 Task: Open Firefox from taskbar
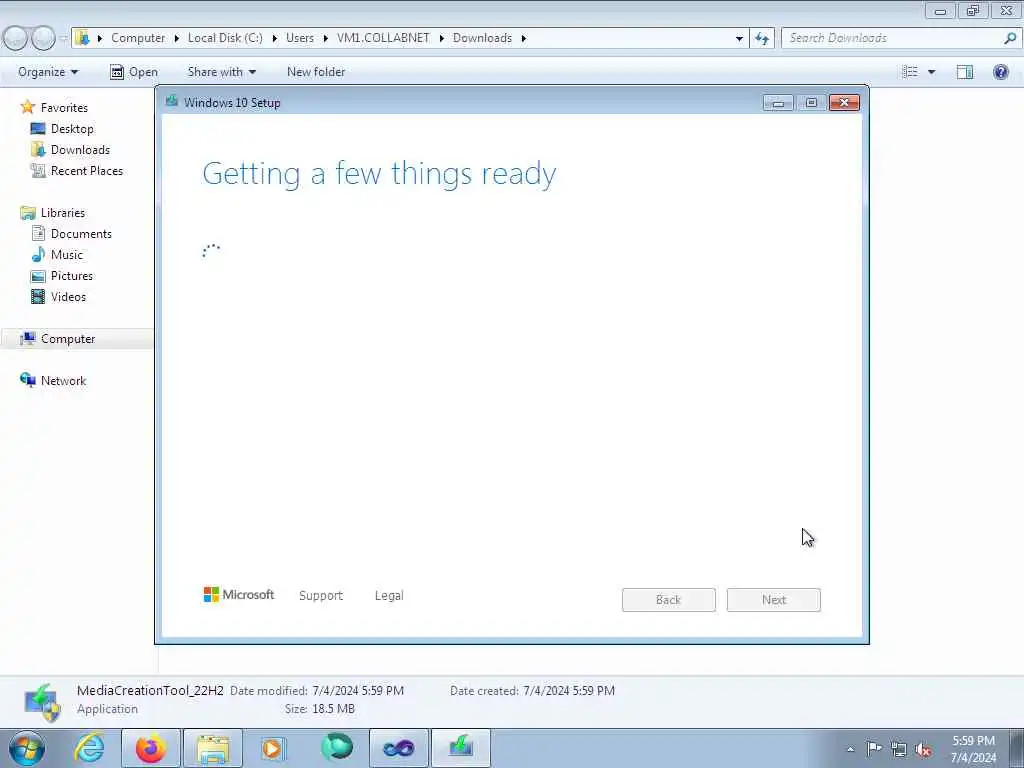(151, 748)
